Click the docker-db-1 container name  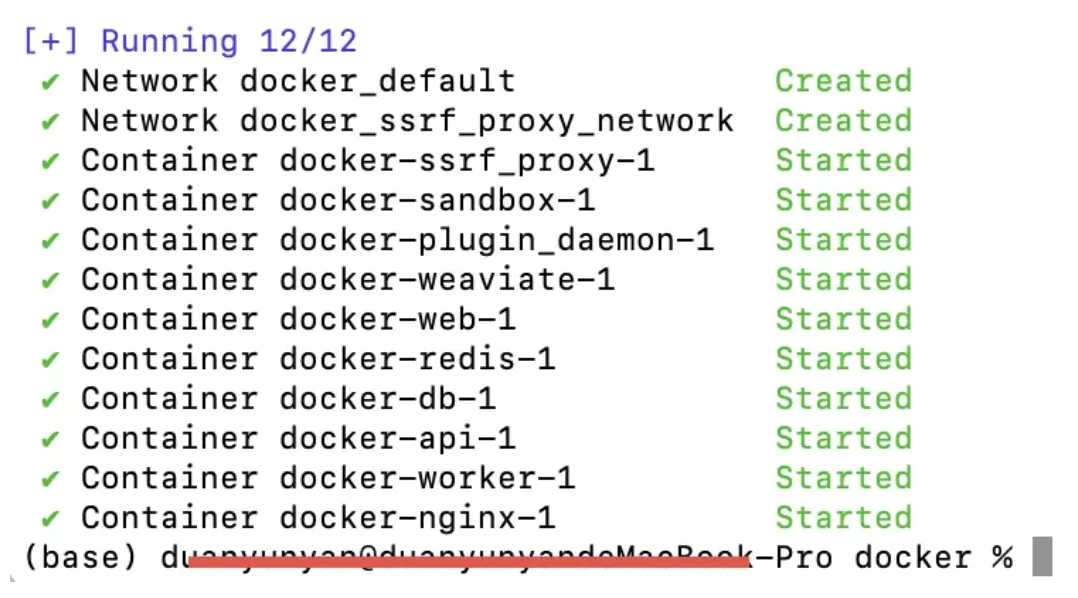click(387, 399)
